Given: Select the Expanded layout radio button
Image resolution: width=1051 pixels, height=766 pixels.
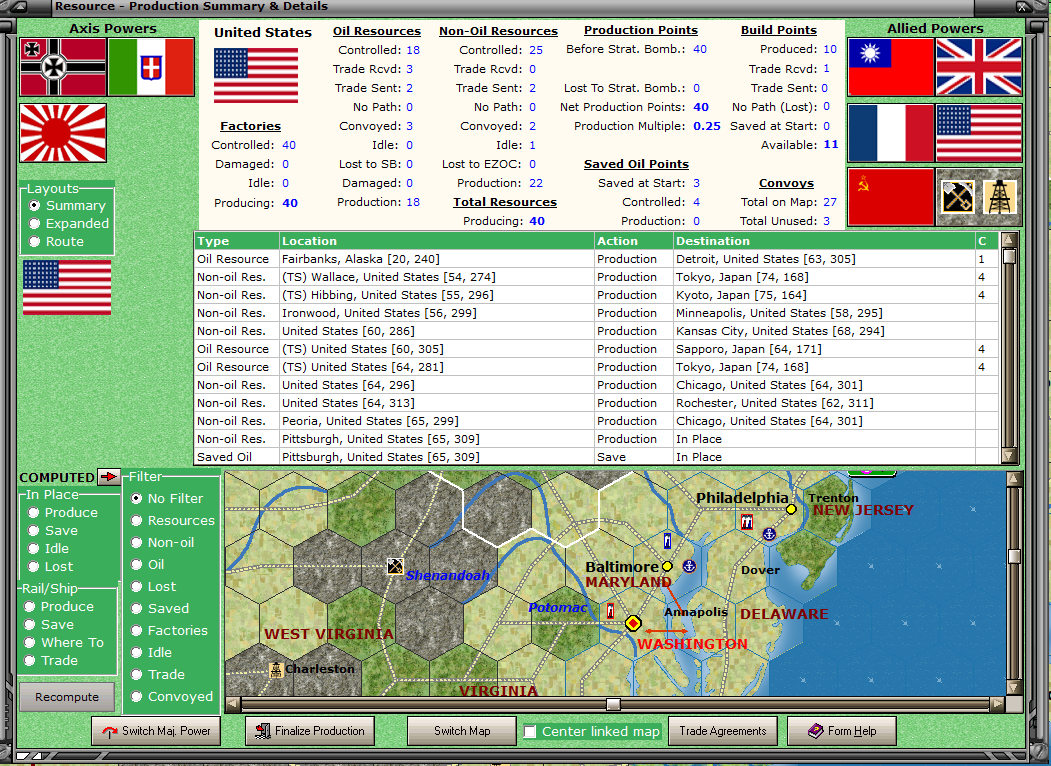Looking at the screenshot, I should click(35, 224).
